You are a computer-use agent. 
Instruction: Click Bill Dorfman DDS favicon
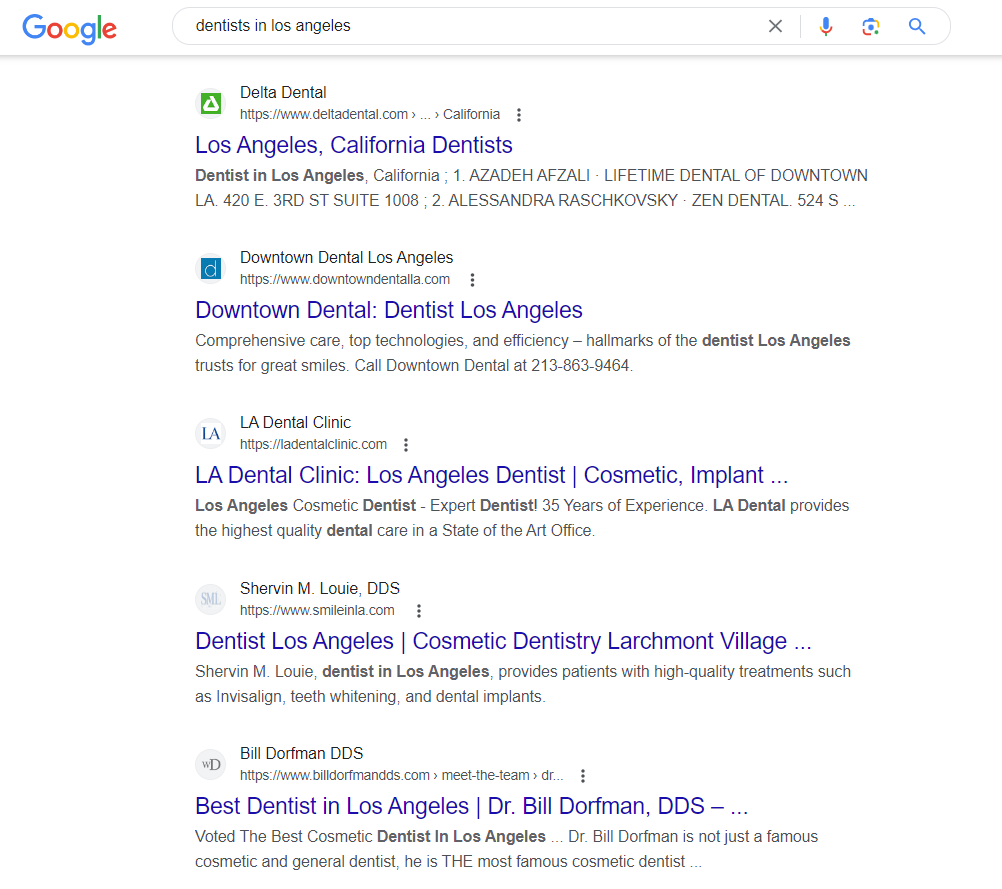[211, 764]
